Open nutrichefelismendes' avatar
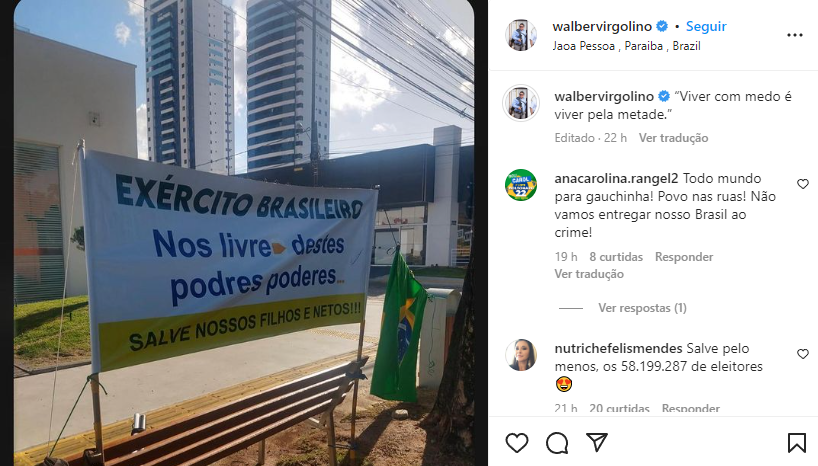 click(521, 355)
